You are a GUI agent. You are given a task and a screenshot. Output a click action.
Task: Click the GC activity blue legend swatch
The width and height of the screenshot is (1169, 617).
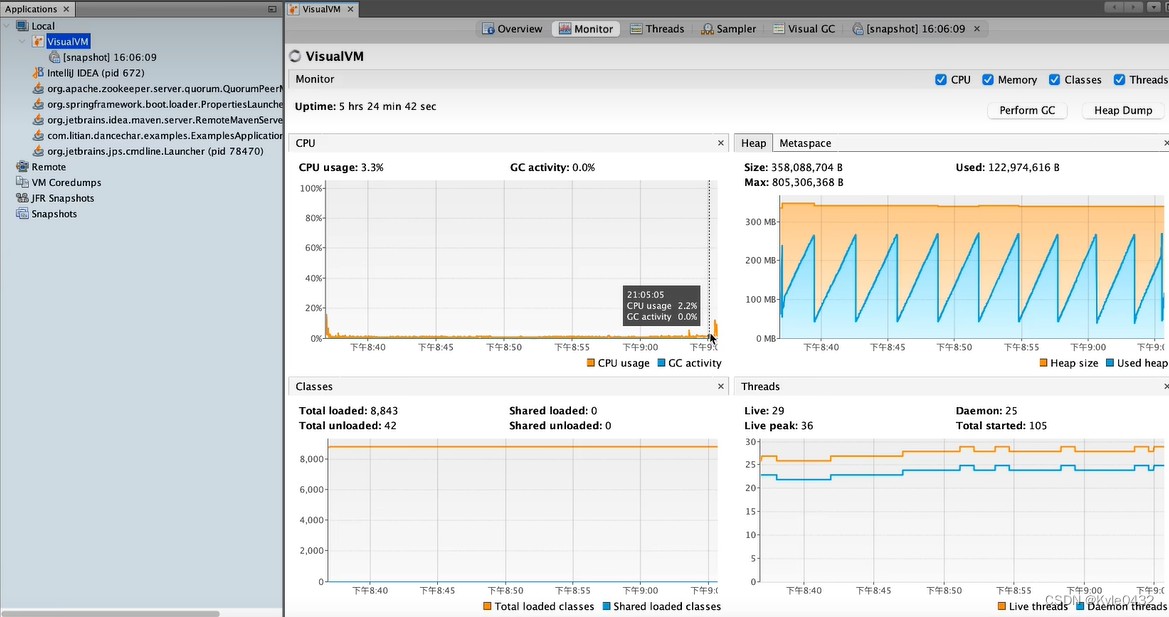tap(661, 363)
